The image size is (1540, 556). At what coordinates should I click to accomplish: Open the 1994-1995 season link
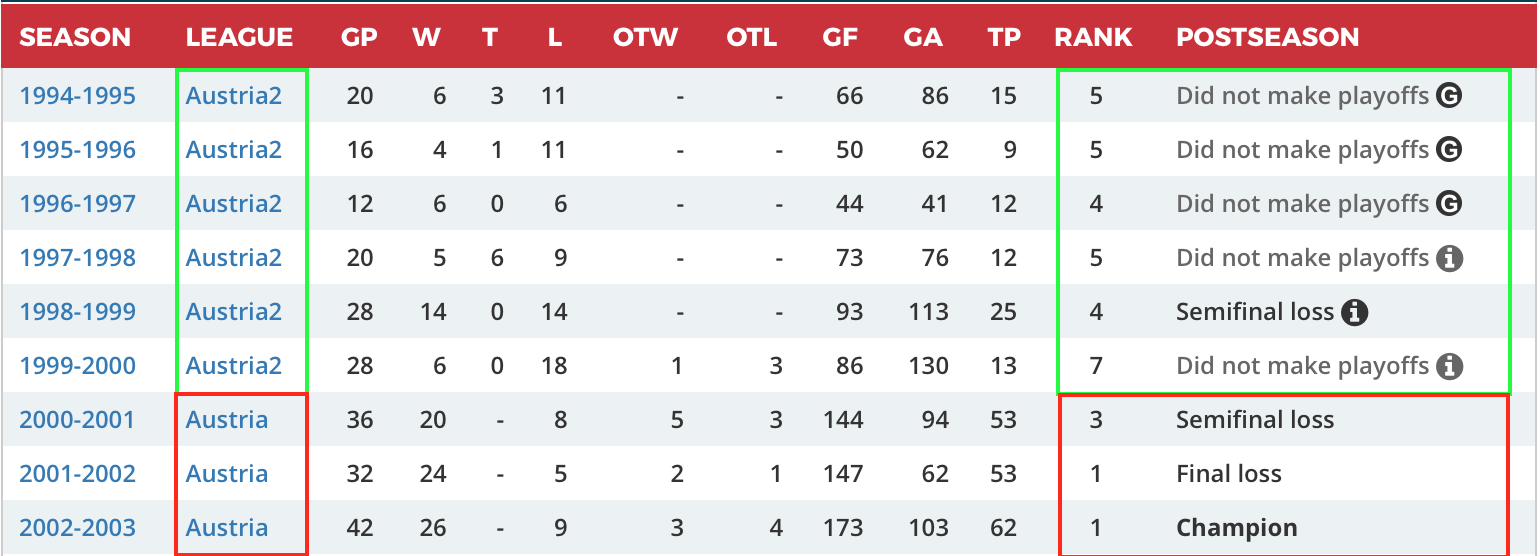(77, 96)
